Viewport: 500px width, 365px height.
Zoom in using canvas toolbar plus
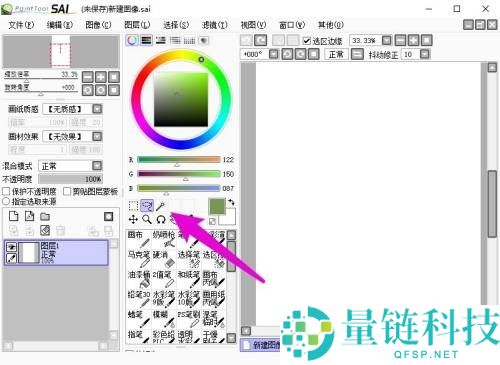[x=413, y=41]
